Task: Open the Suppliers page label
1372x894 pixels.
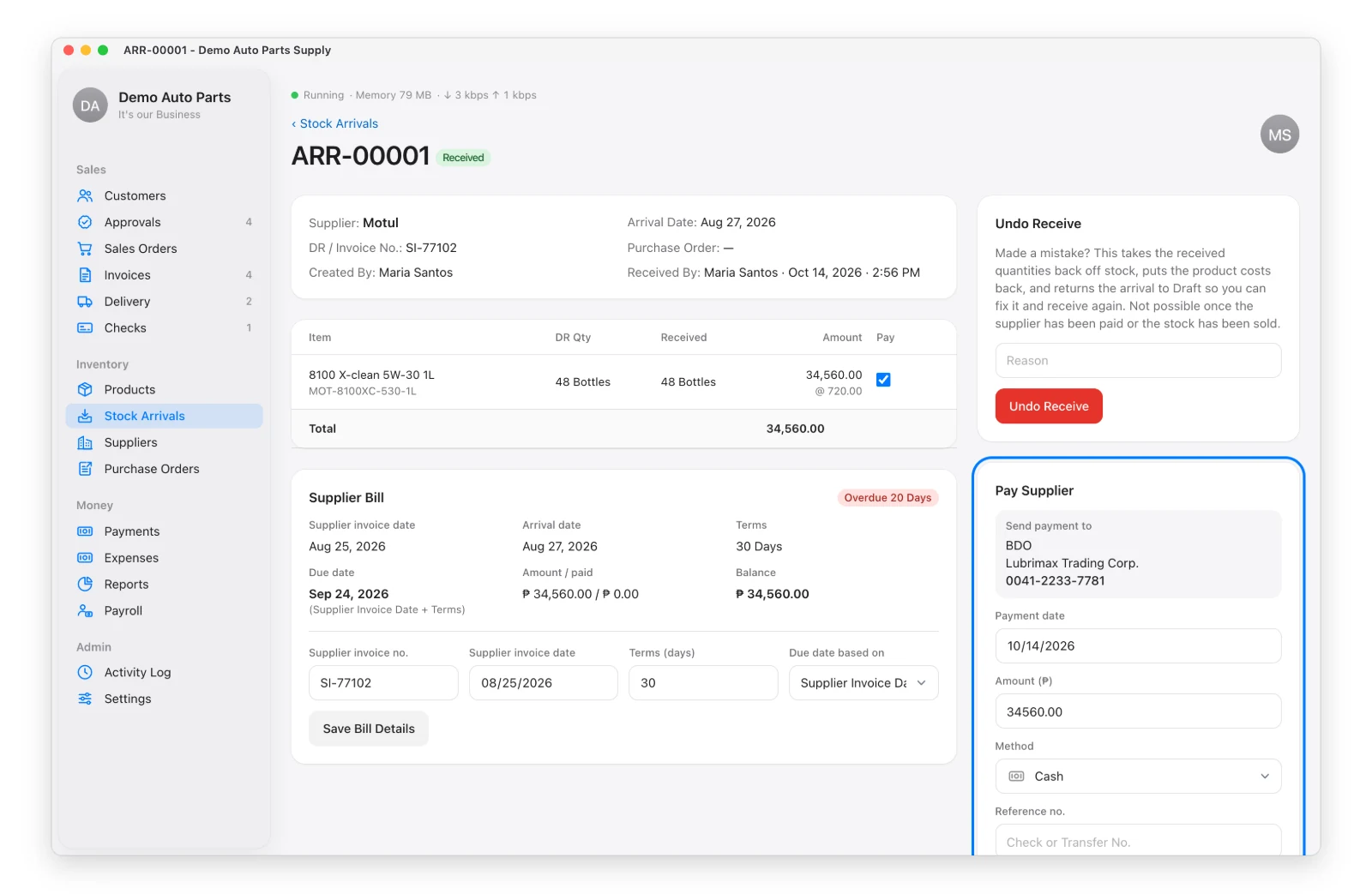Action: coord(131,443)
